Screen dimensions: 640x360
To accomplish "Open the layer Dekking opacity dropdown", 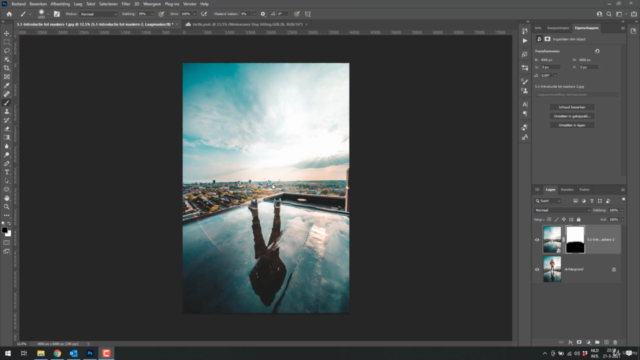I will coord(622,210).
